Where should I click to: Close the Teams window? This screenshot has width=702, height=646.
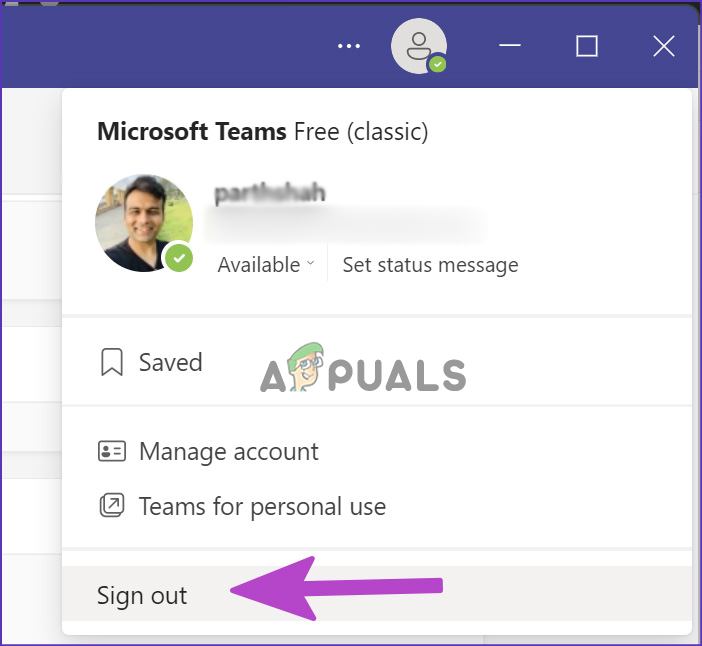[x=663, y=46]
